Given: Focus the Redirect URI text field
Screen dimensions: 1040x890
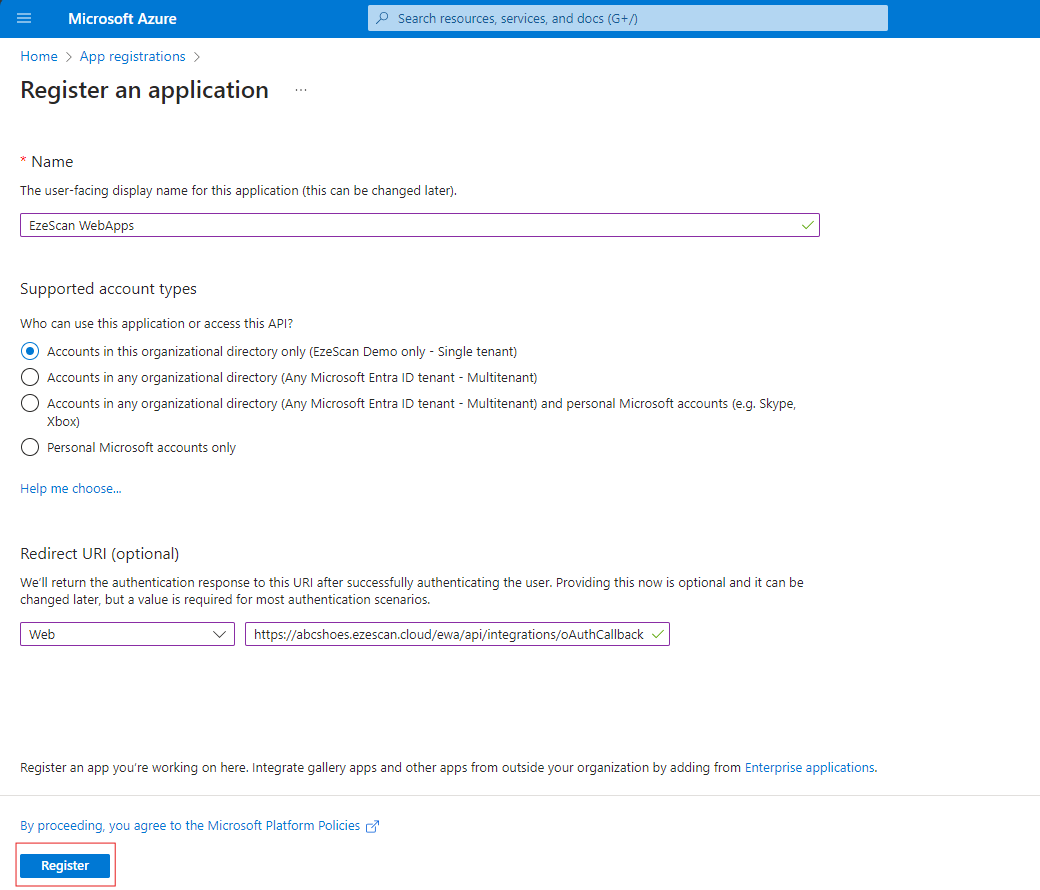Looking at the screenshot, I should [x=448, y=634].
